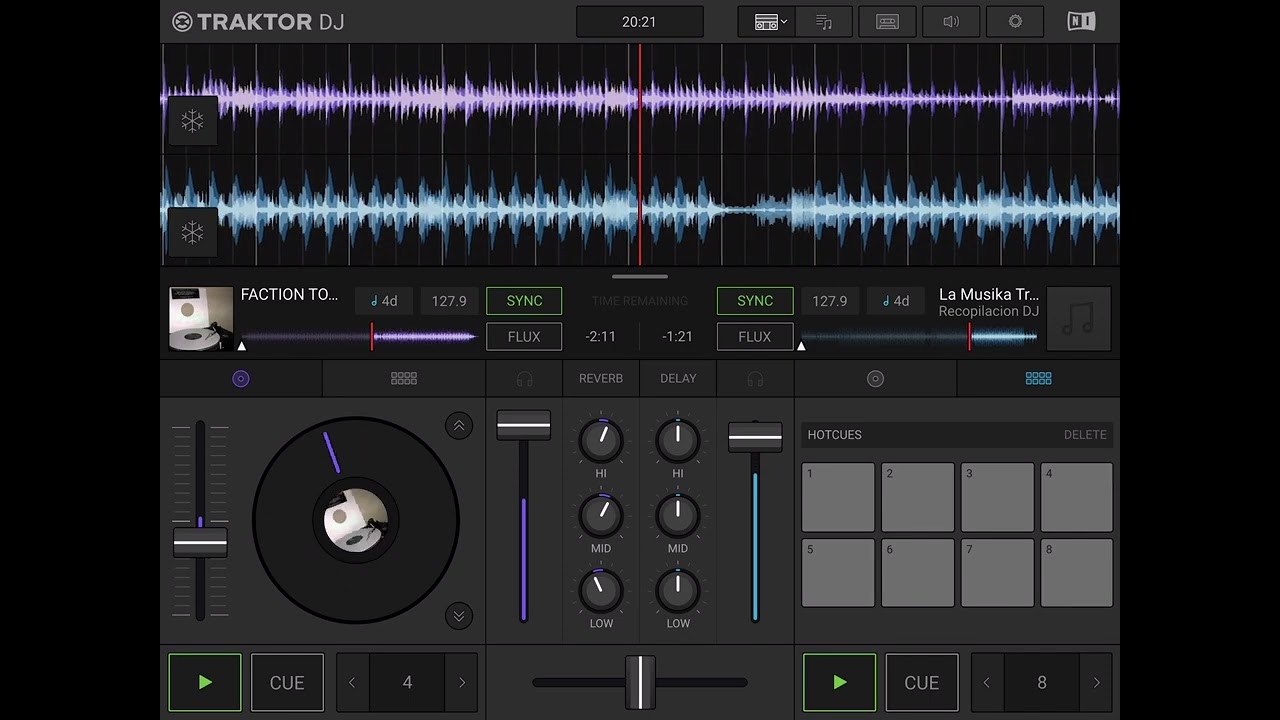The height and width of the screenshot is (720, 1280).
Task: Click the left channel HI knob
Action: coord(601,440)
